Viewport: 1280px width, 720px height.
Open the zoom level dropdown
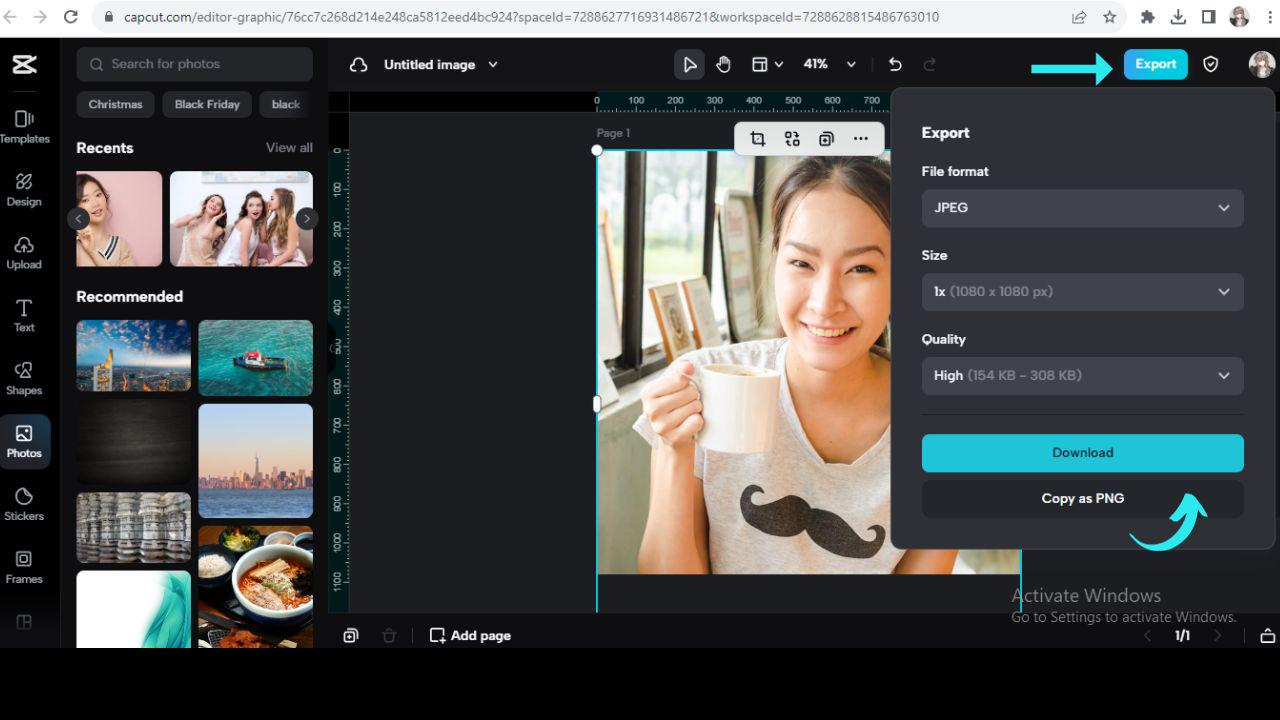pos(828,64)
